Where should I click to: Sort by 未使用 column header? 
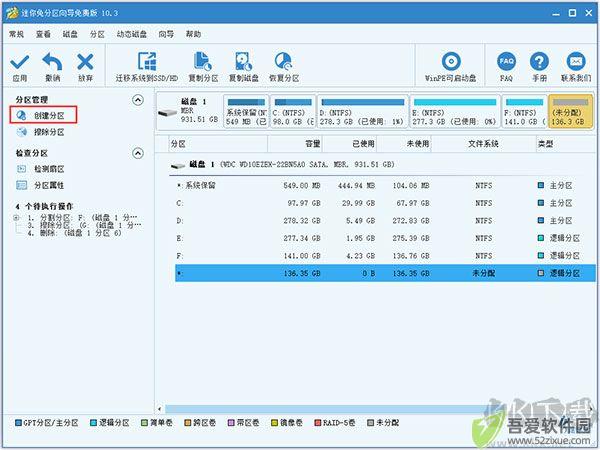pos(404,144)
